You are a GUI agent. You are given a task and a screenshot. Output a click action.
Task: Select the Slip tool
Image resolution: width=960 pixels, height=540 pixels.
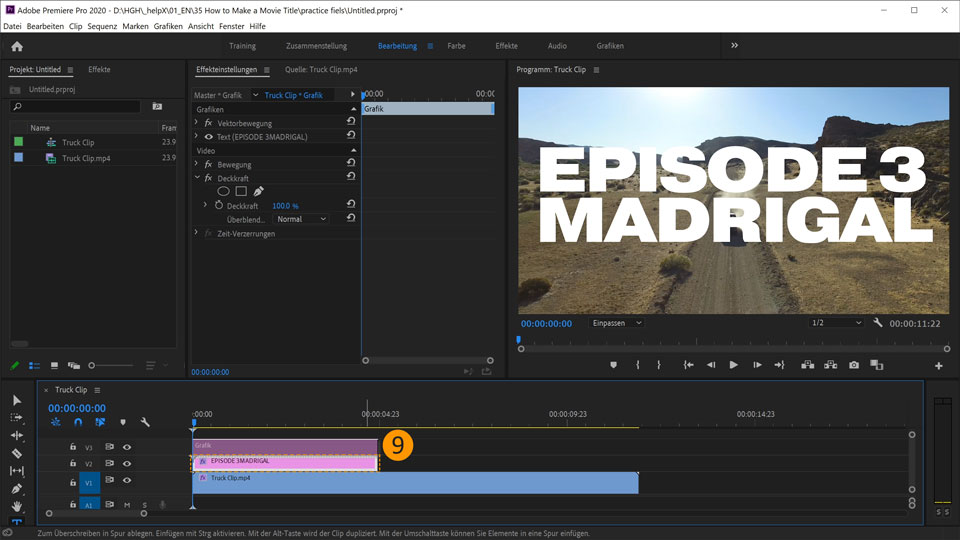point(17,471)
